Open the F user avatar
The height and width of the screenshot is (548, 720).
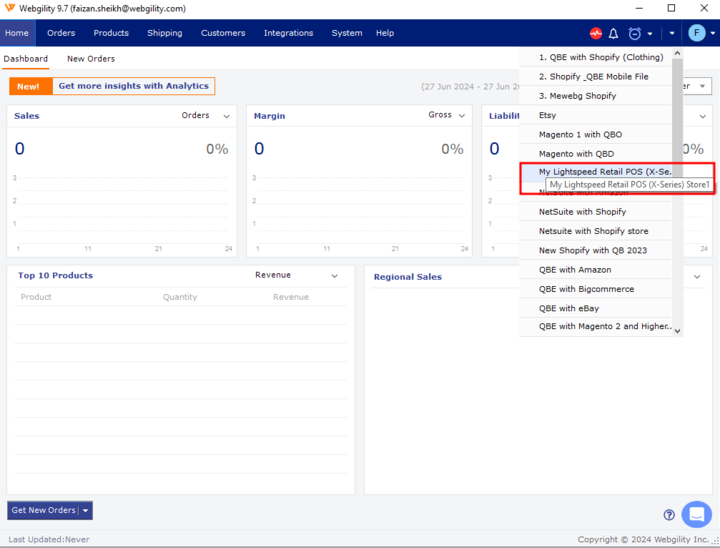697,33
